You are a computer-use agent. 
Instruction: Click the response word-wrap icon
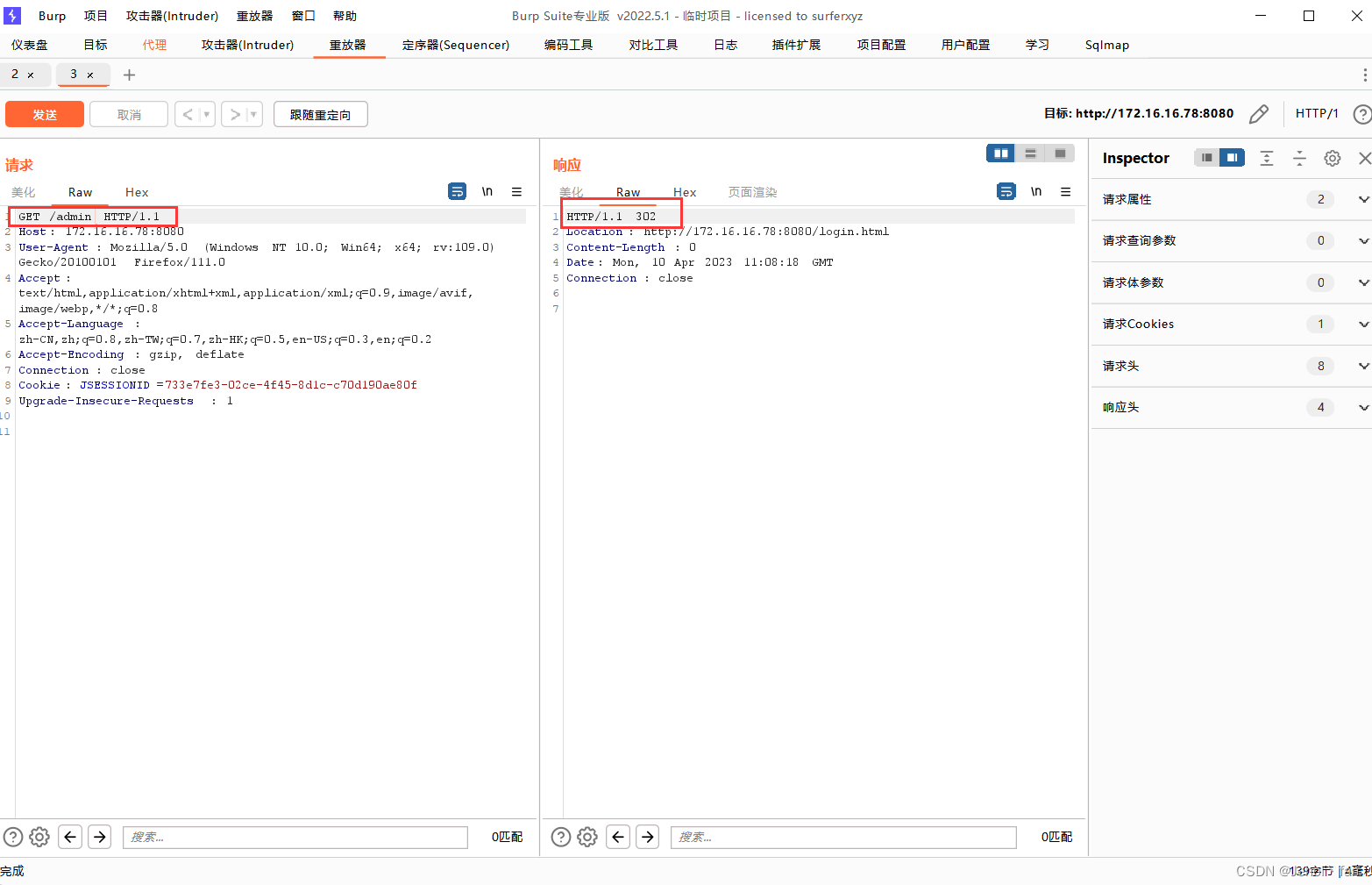coord(1006,191)
